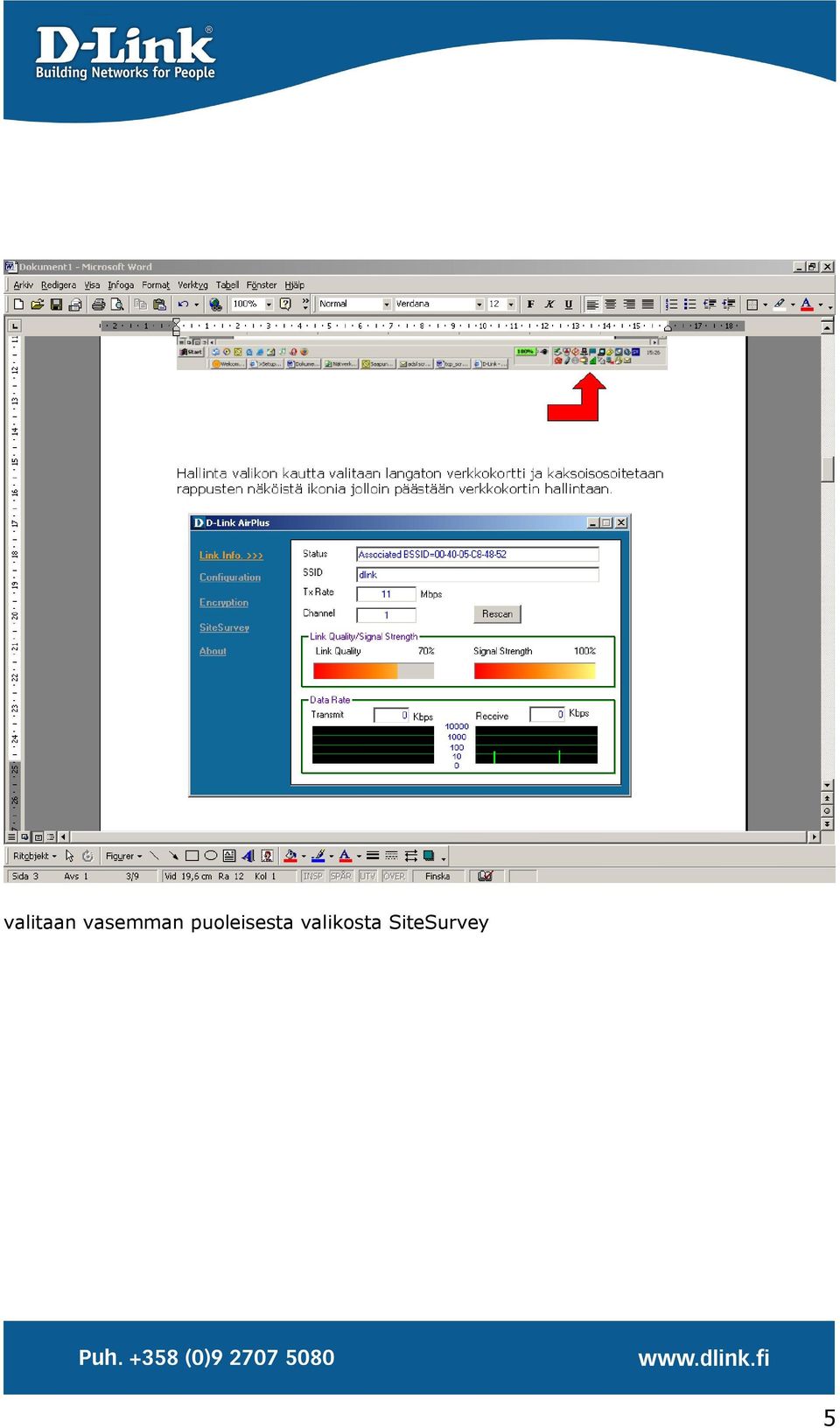This screenshot has width=840, height=1428.
Task: Open the Infoga menu
Action: click(x=121, y=285)
